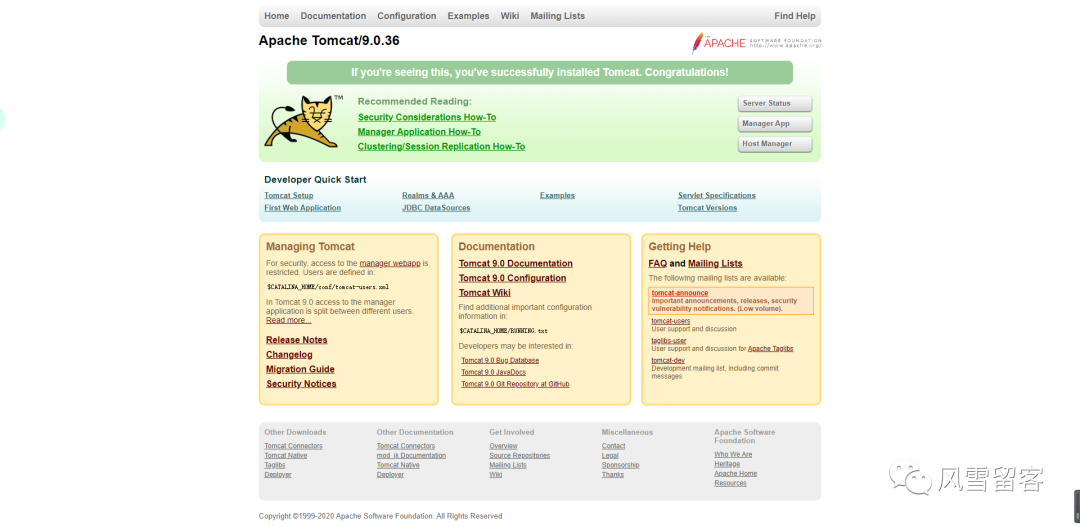Click Find Help in the navigation bar

(x=795, y=16)
